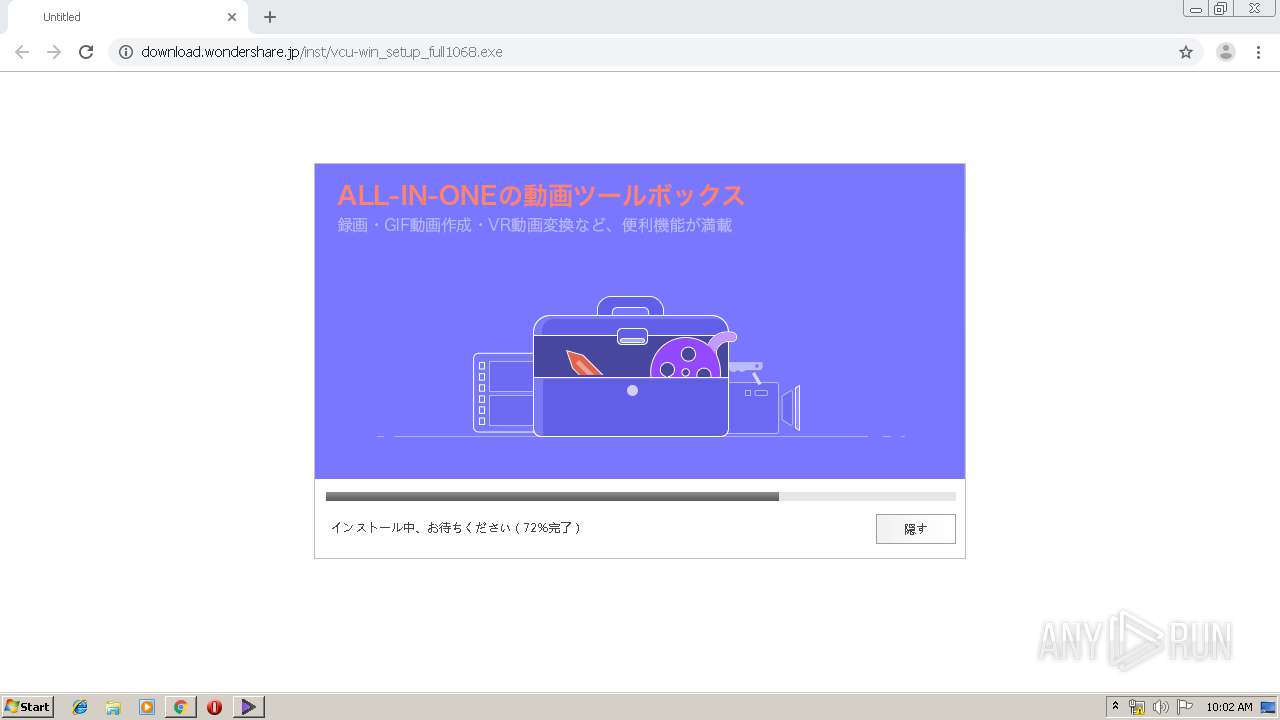
Task: Open the Action Center flag icon
Action: 1185,707
